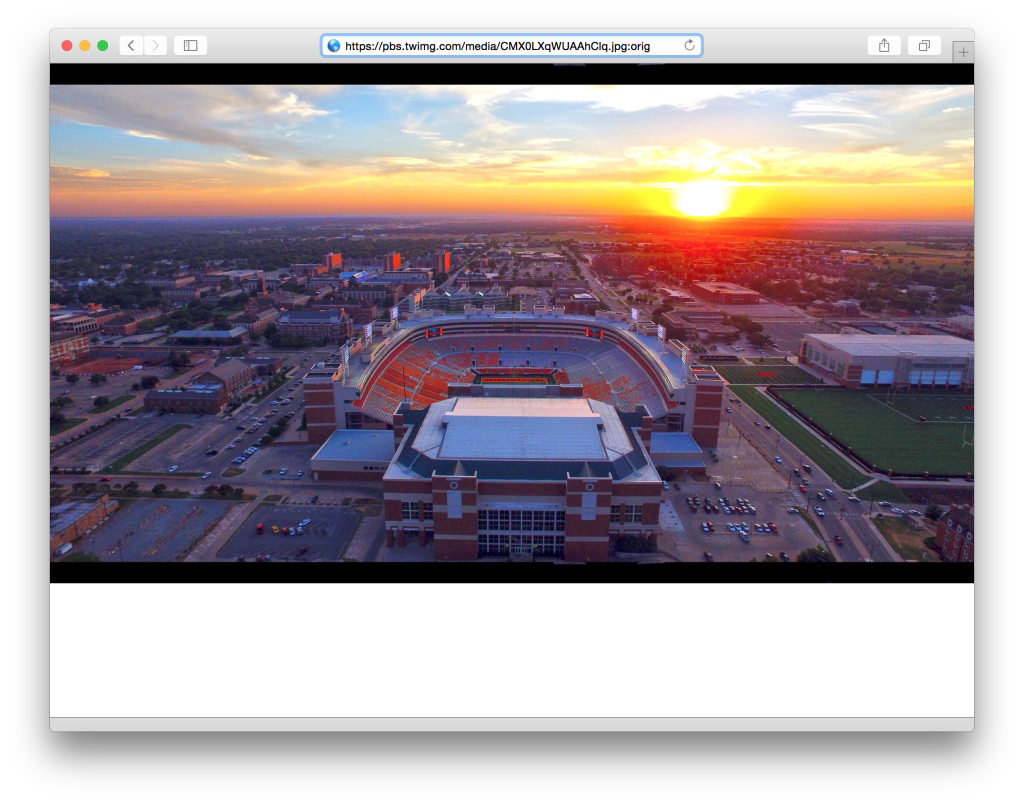This screenshot has height=803, width=1024.
Task: Click the forward navigation arrow
Action: pyautogui.click(x=155, y=46)
